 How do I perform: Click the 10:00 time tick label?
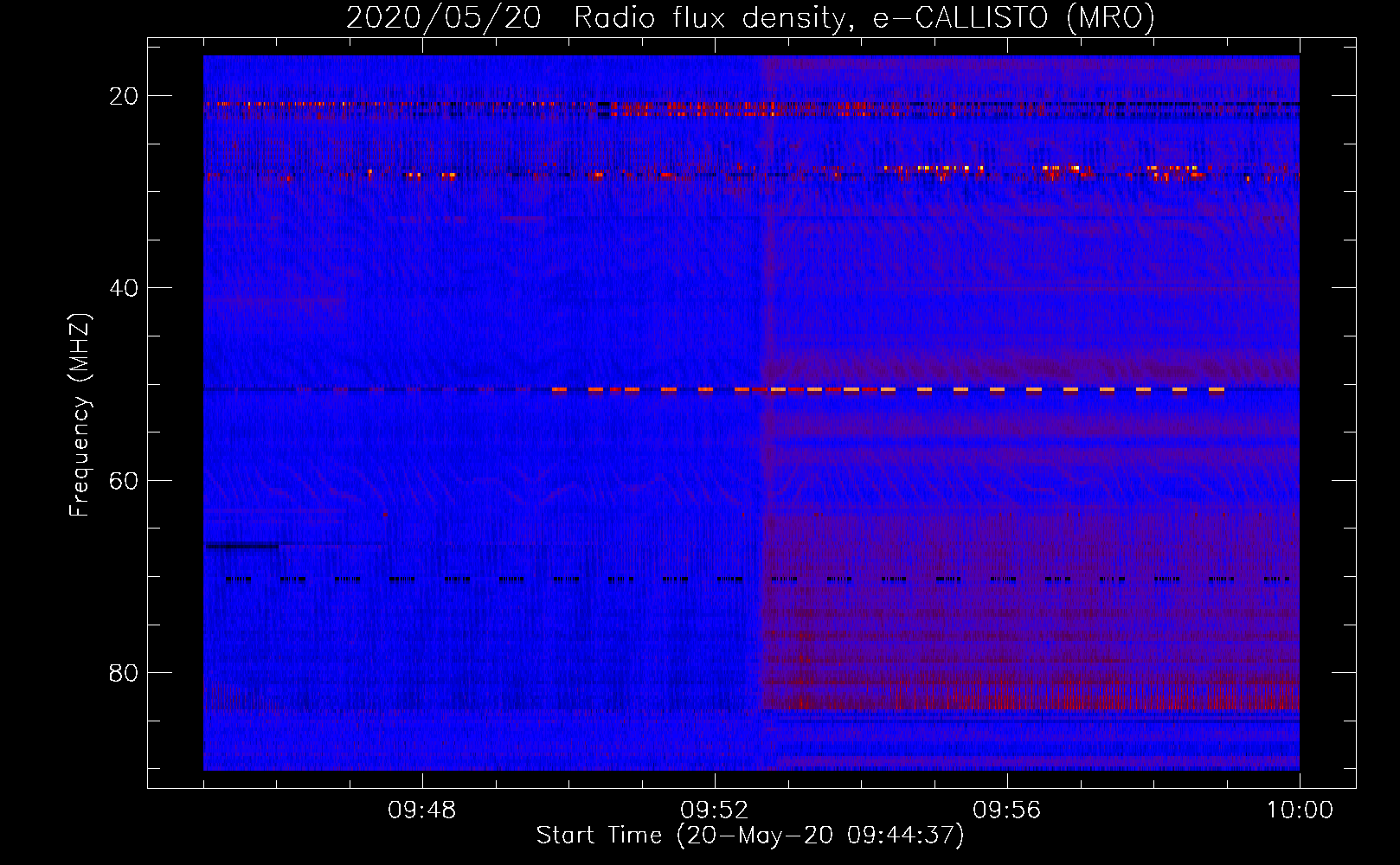[x=1300, y=811]
